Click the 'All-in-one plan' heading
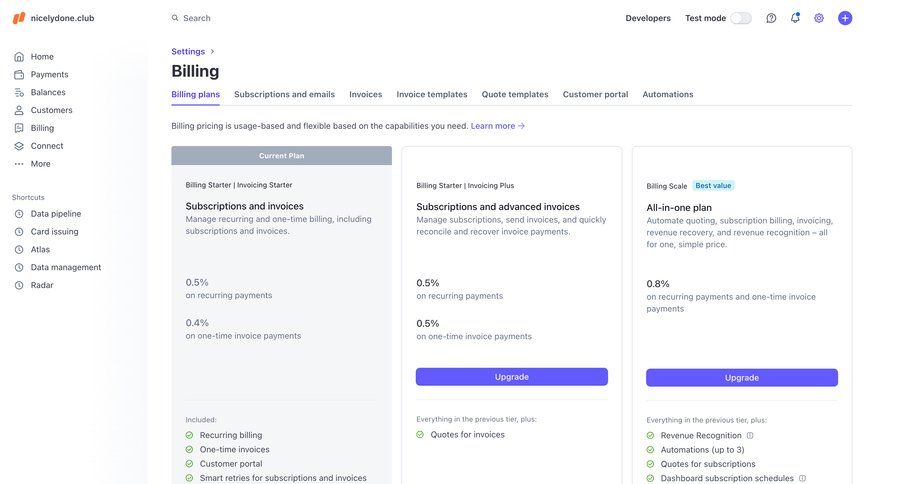Viewport: 900px width, 484px height. tap(679, 207)
